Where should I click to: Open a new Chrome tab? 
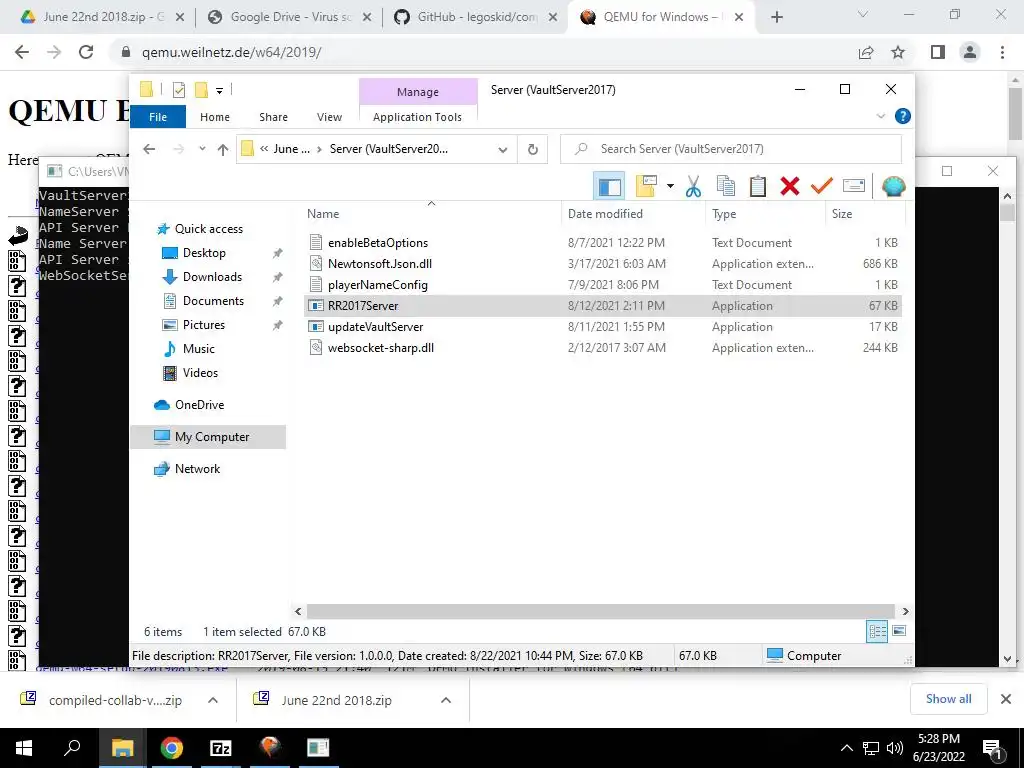(x=776, y=18)
